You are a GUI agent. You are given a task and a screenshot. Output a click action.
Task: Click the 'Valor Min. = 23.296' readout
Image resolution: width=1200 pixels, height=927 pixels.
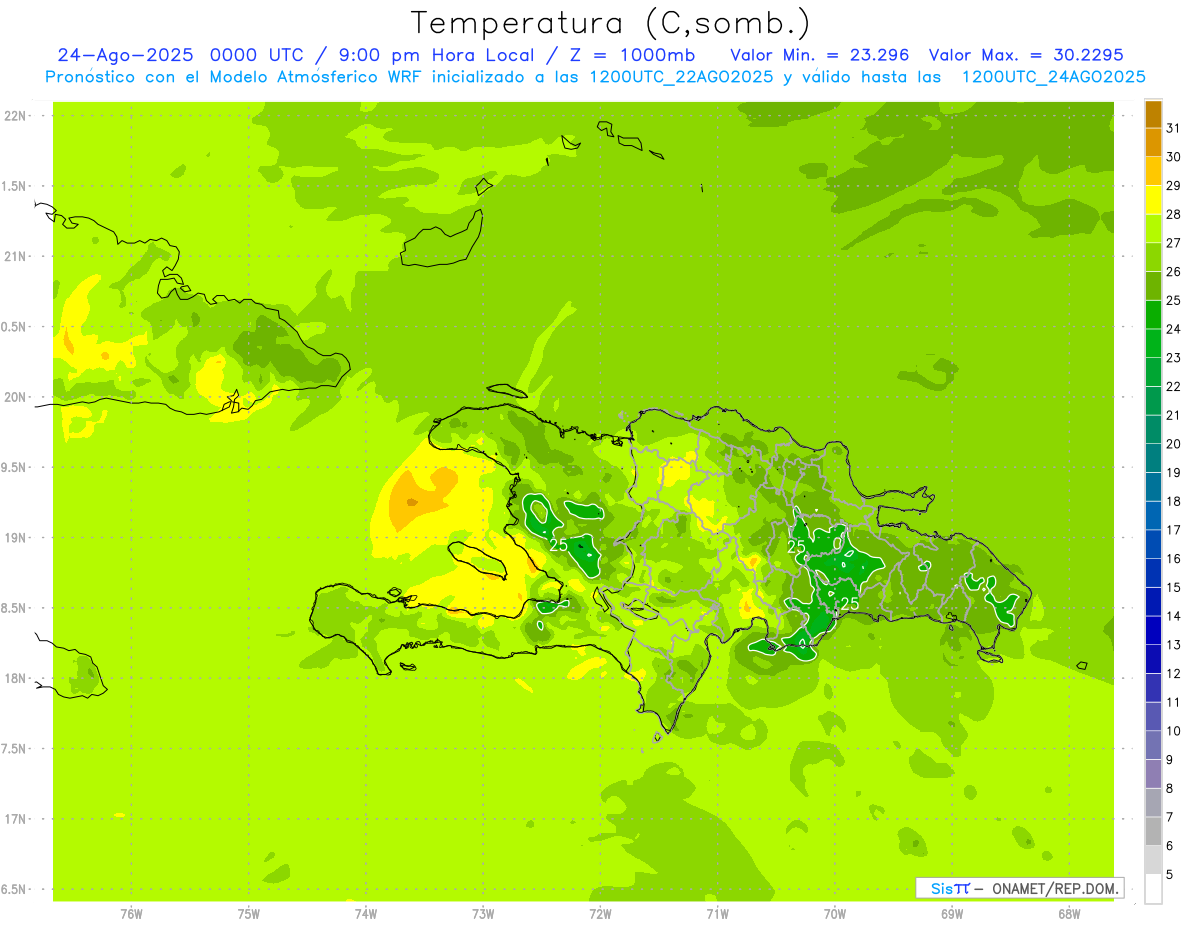point(820,55)
